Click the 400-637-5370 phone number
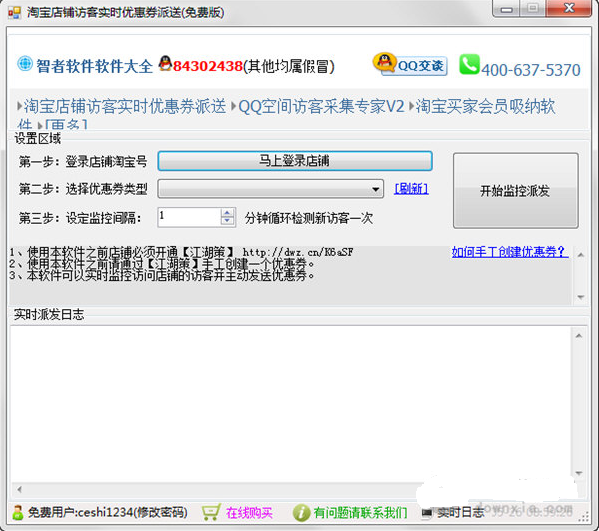 click(x=531, y=70)
